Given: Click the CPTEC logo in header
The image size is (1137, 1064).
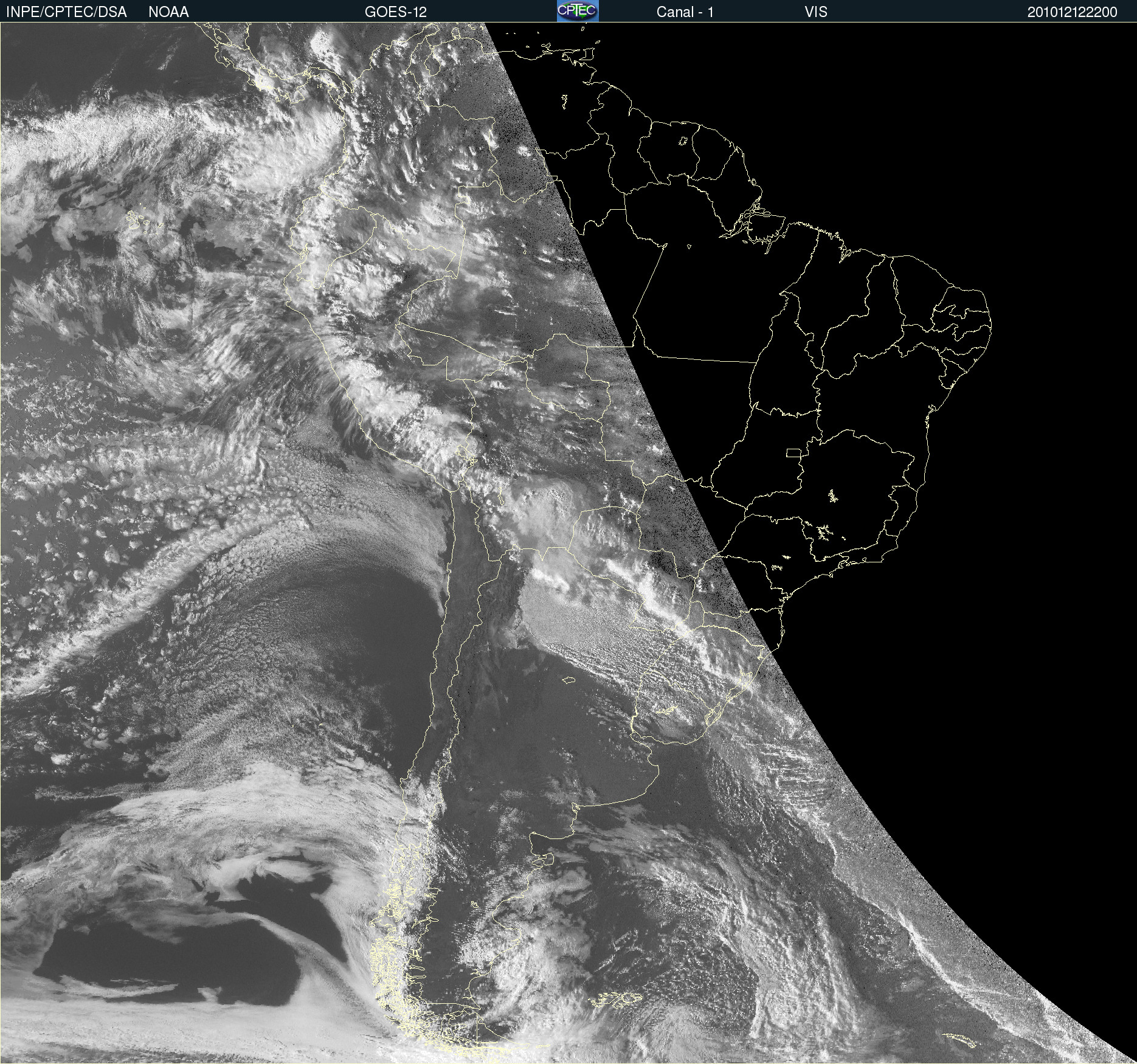Looking at the screenshot, I should (578, 11).
